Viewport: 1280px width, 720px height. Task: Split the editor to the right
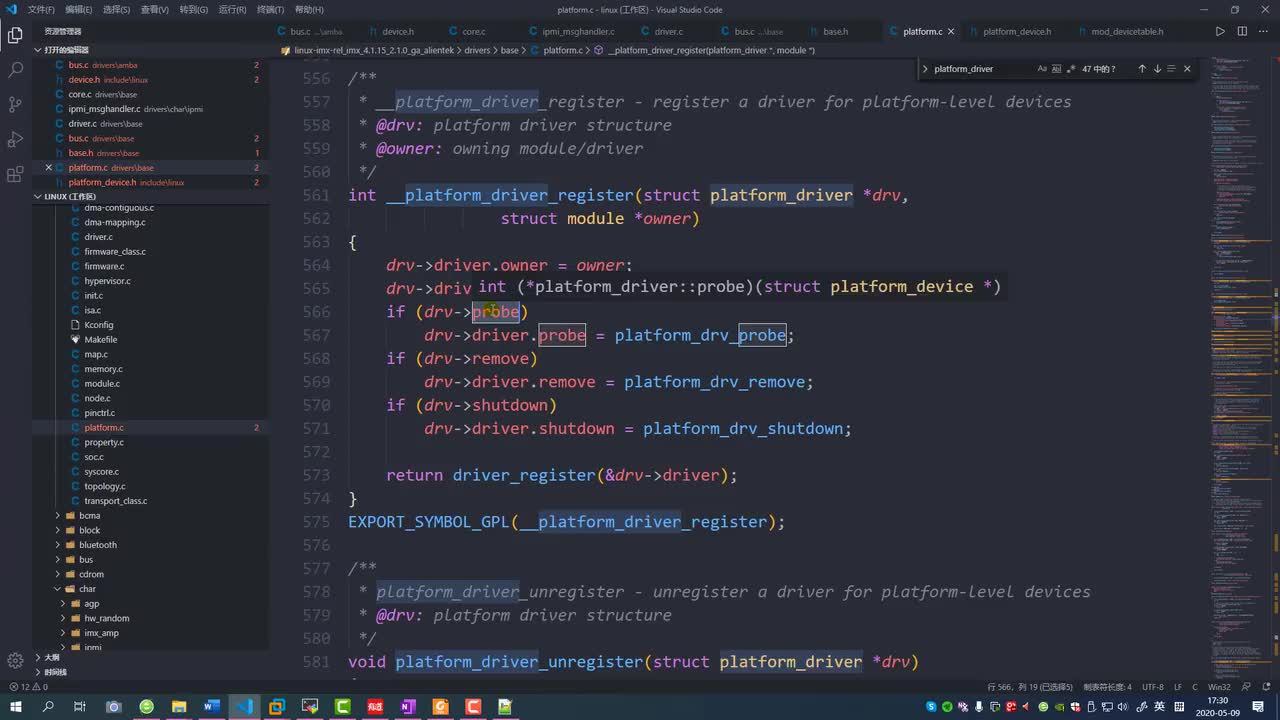[1243, 31]
